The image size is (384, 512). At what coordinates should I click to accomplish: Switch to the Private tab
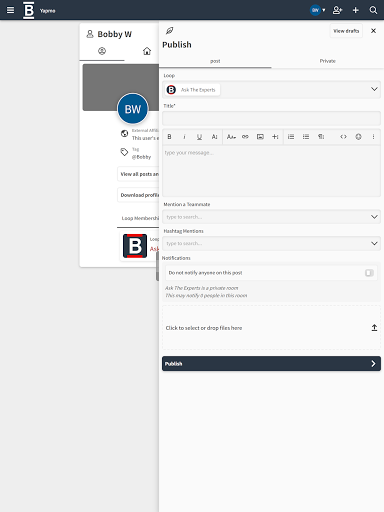tap(328, 61)
